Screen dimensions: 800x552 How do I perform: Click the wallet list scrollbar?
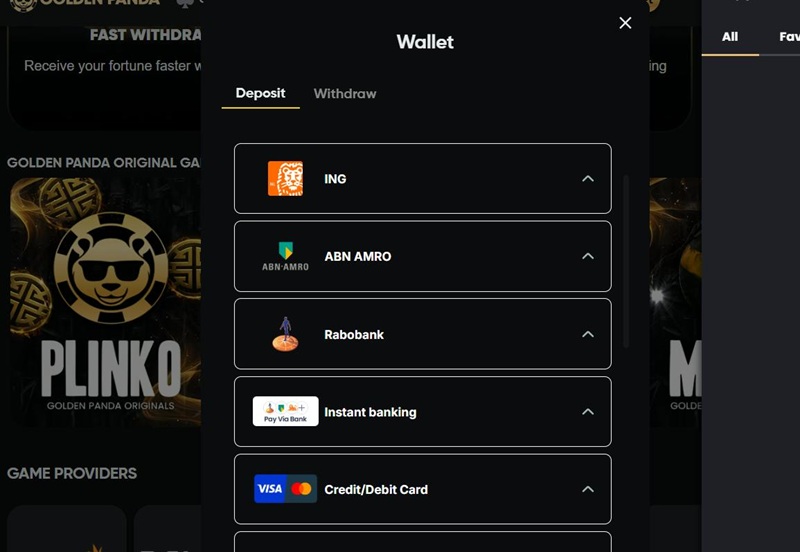point(626,261)
